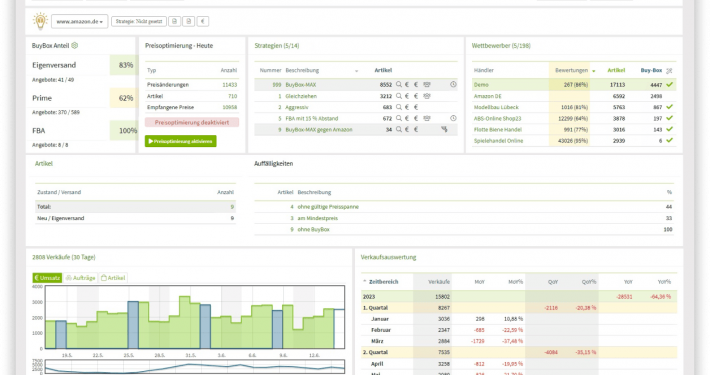Switch chart to Aufträge tab

click(x=81, y=278)
